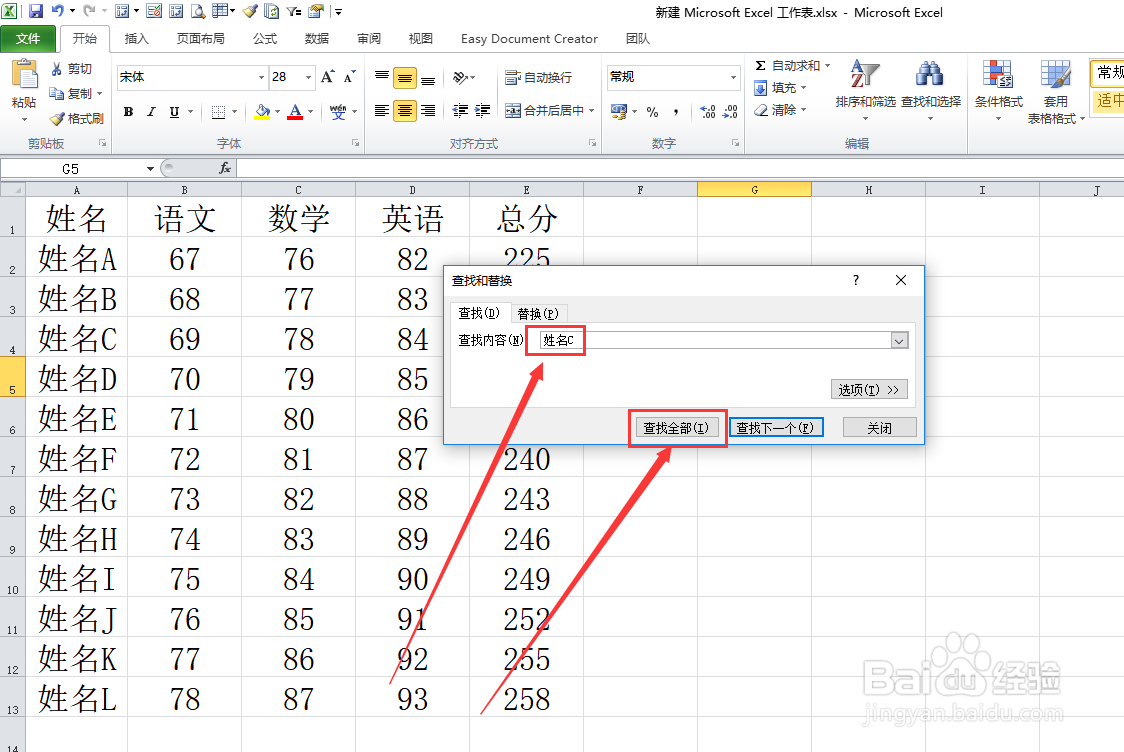This screenshot has width=1124, height=752.
Task: Open 排序和筛选 sort and filter
Action: point(865,89)
